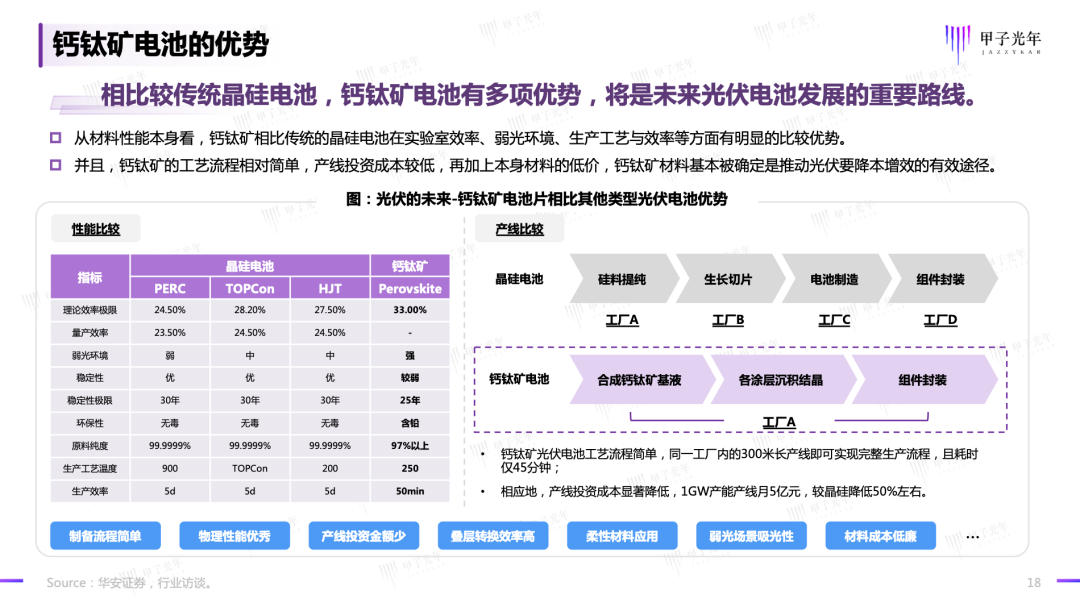Click the 材料成本低廉 tag

[880, 536]
